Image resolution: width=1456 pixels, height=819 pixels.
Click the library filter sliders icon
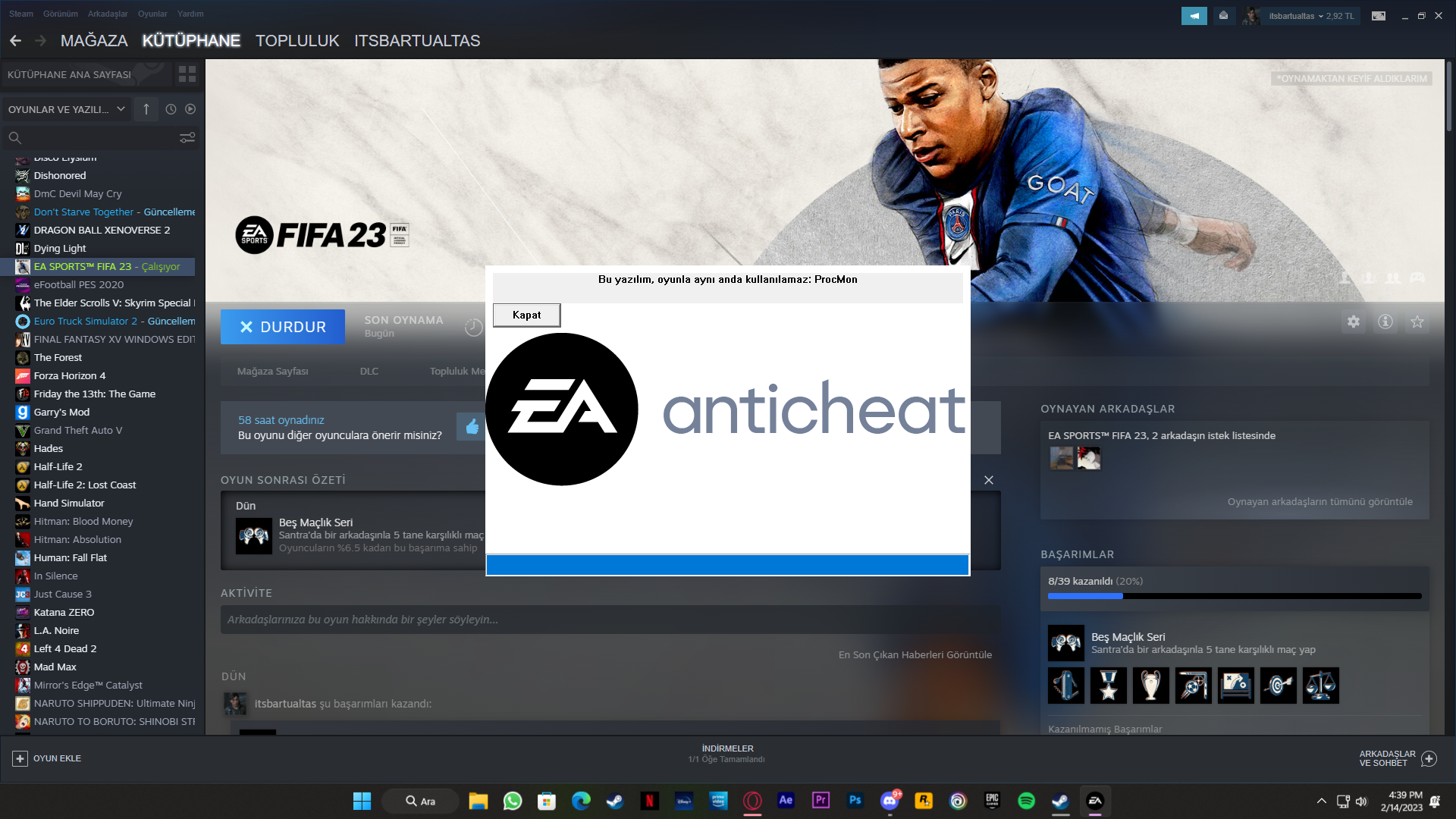coord(187,138)
